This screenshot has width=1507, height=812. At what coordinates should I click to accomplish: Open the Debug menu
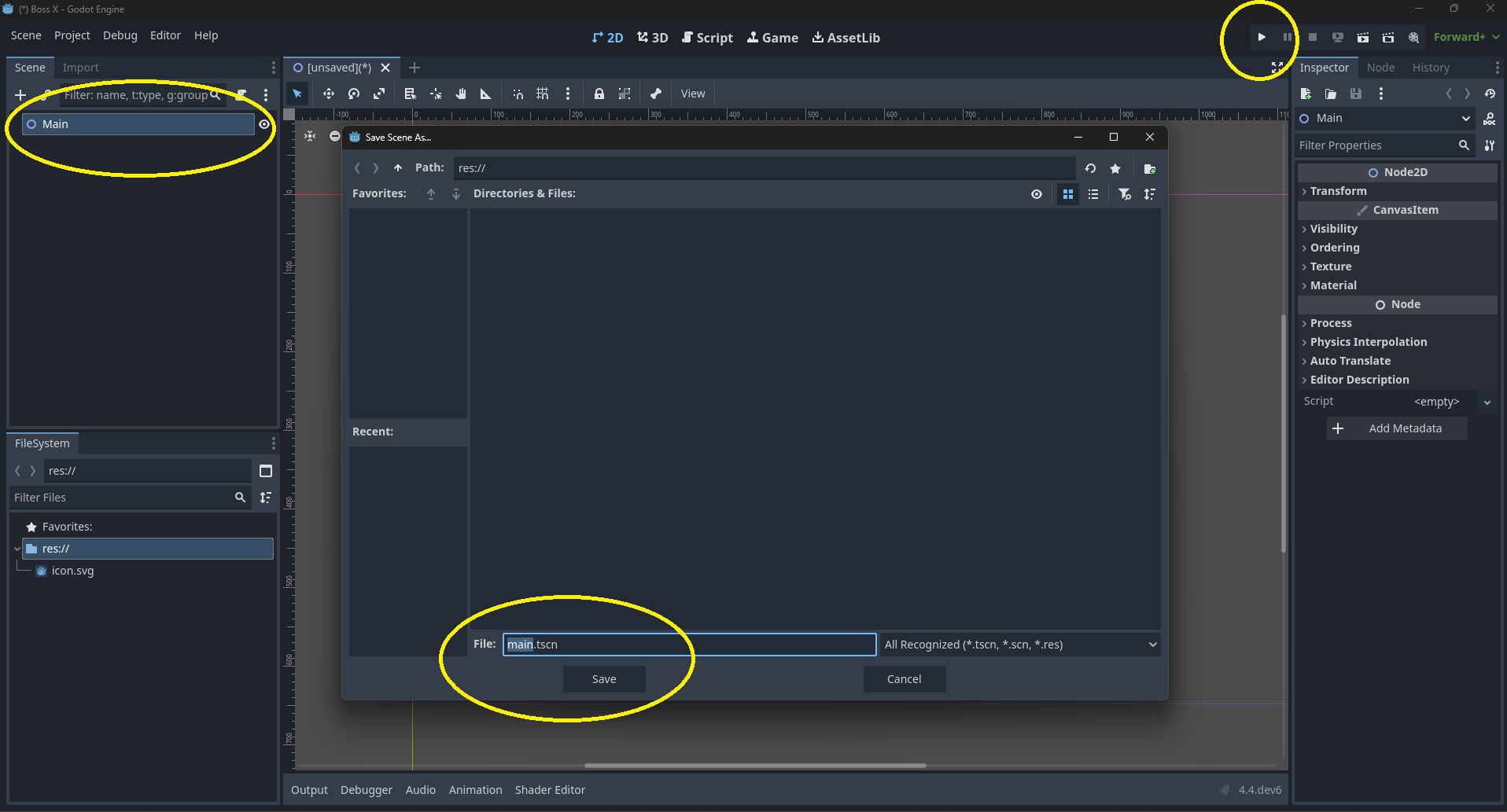click(x=120, y=35)
